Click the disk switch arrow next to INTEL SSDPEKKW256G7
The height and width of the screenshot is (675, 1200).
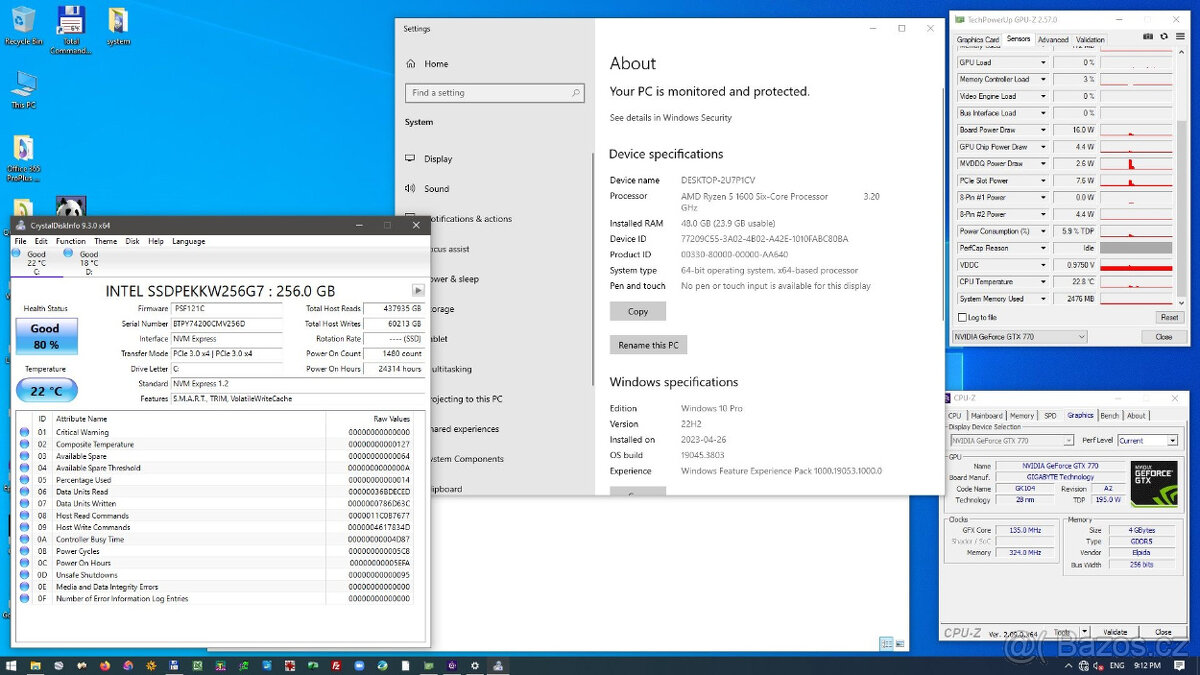(x=417, y=290)
